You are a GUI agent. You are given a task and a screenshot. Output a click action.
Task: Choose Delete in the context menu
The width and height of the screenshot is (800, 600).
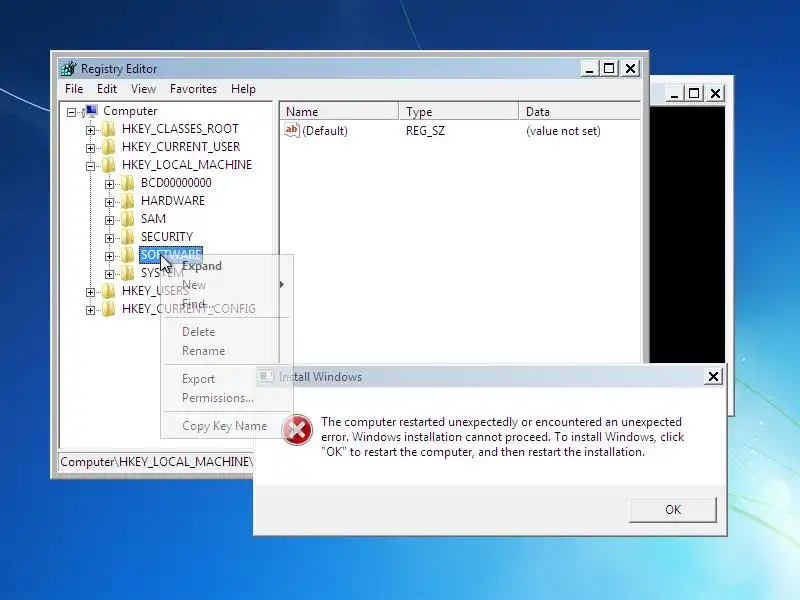[x=227, y=332]
